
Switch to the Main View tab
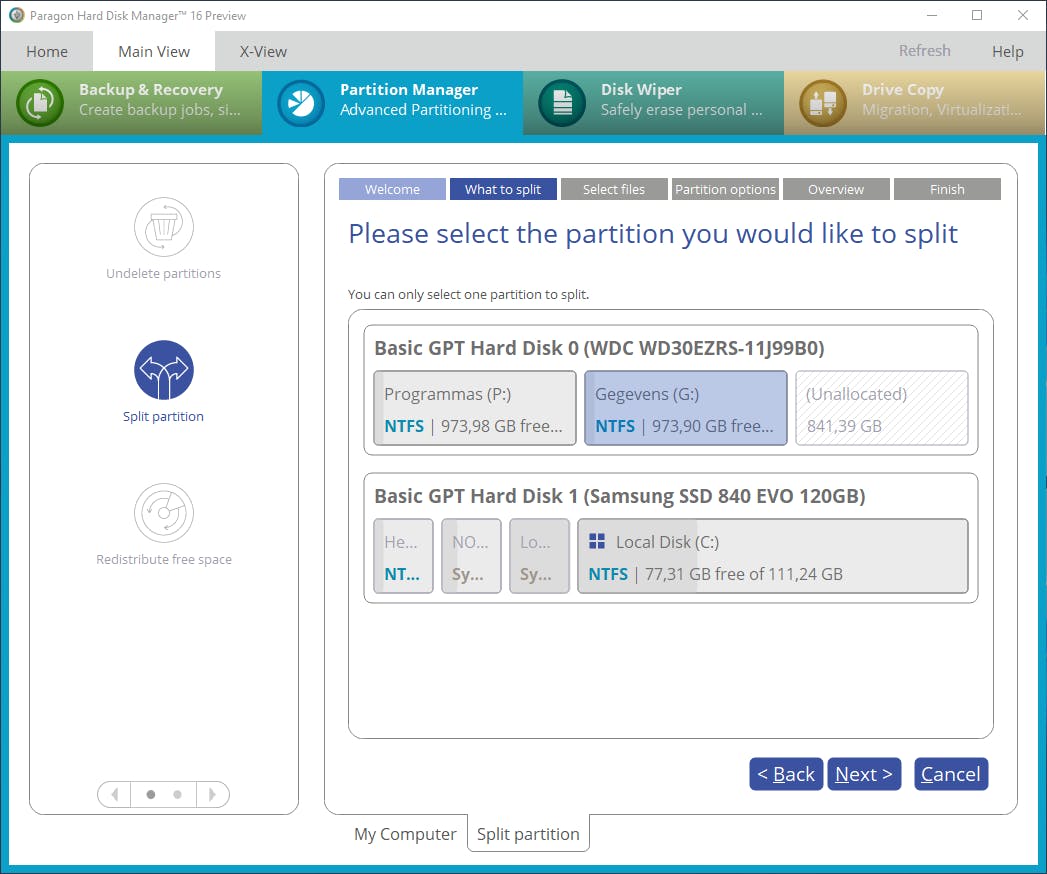tap(154, 51)
